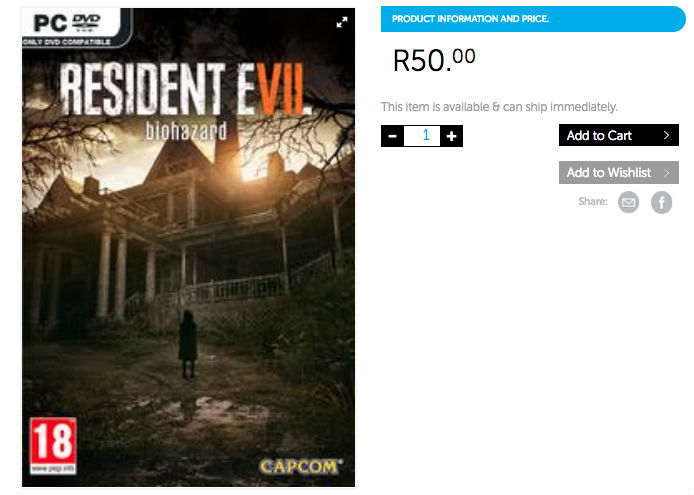Screen dimensions: 694x495
Task: Add Resident Evil 7 to cart
Action: pos(619,135)
